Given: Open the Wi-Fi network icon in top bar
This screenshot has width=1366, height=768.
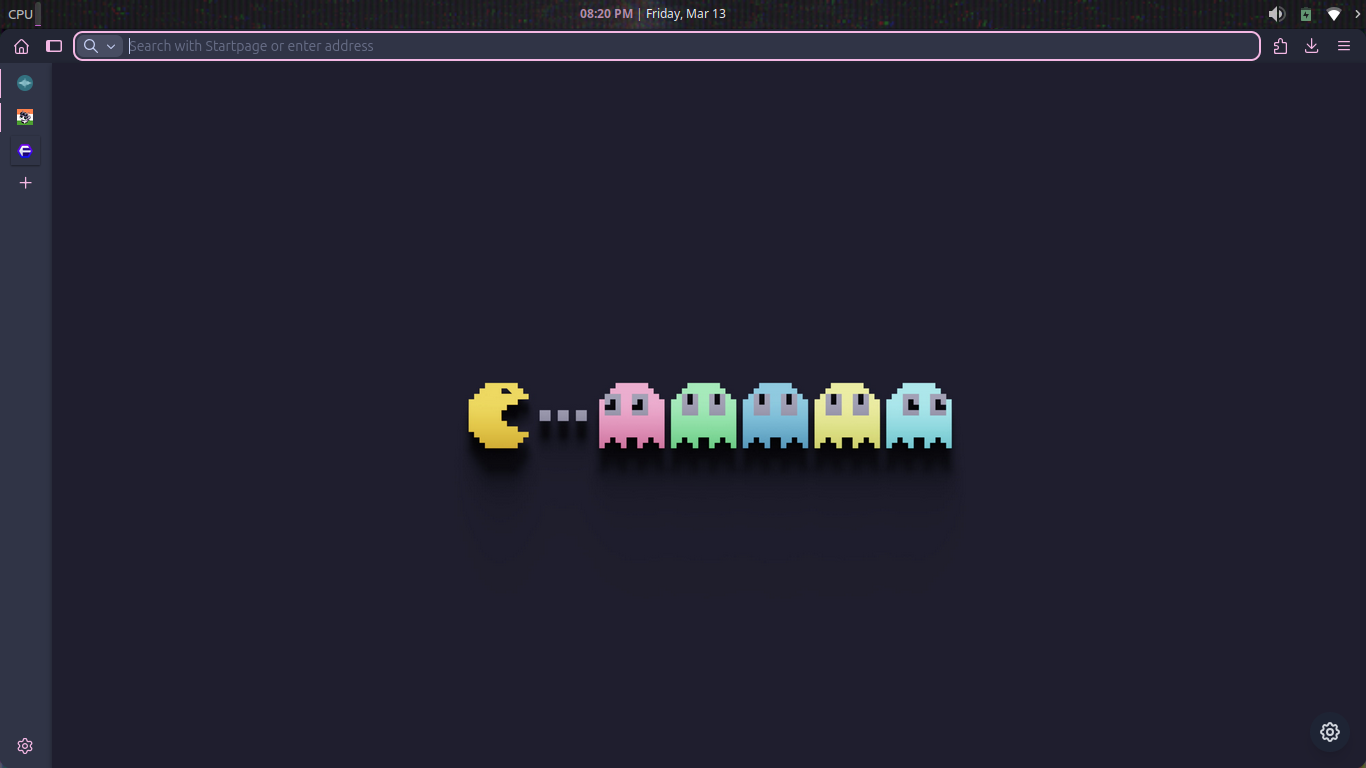Looking at the screenshot, I should [1333, 14].
